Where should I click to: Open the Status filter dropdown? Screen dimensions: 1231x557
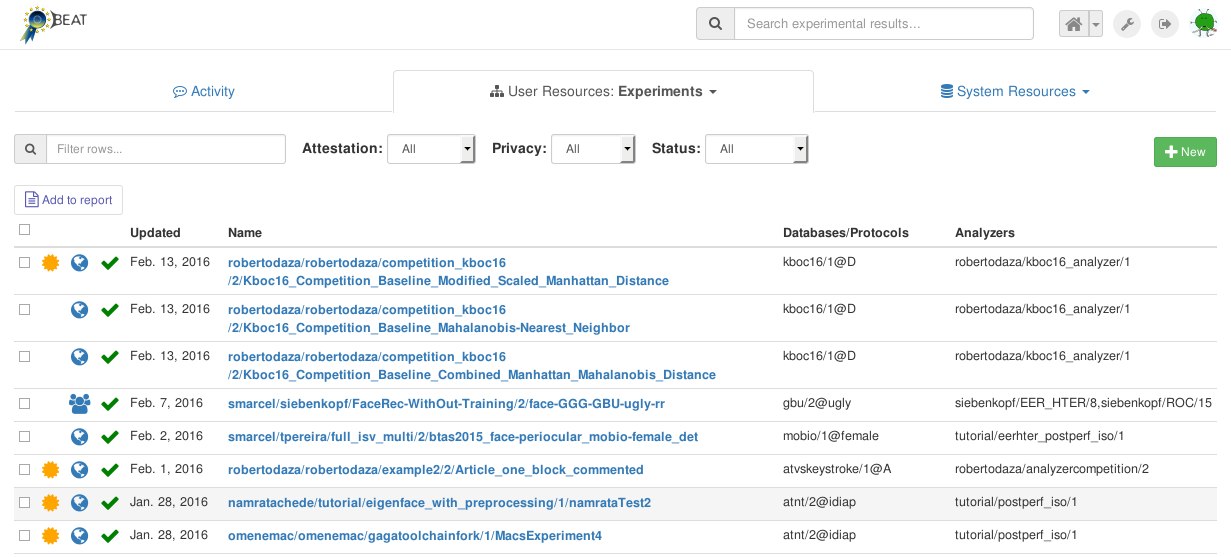point(756,149)
